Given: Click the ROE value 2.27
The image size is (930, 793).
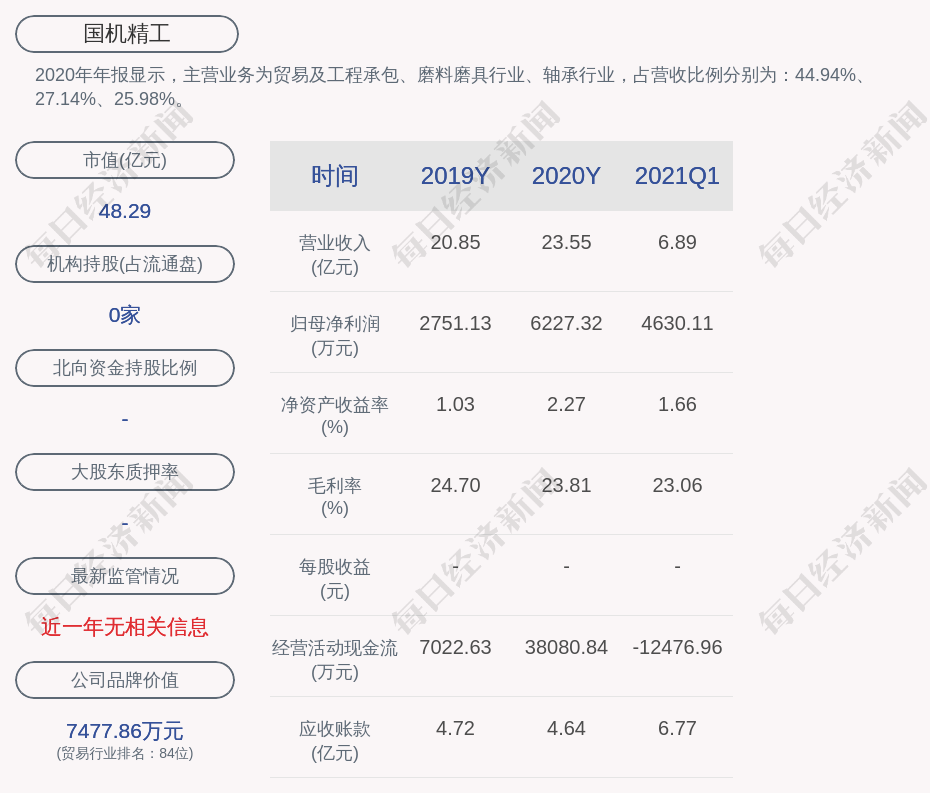Looking at the screenshot, I should tap(566, 405).
